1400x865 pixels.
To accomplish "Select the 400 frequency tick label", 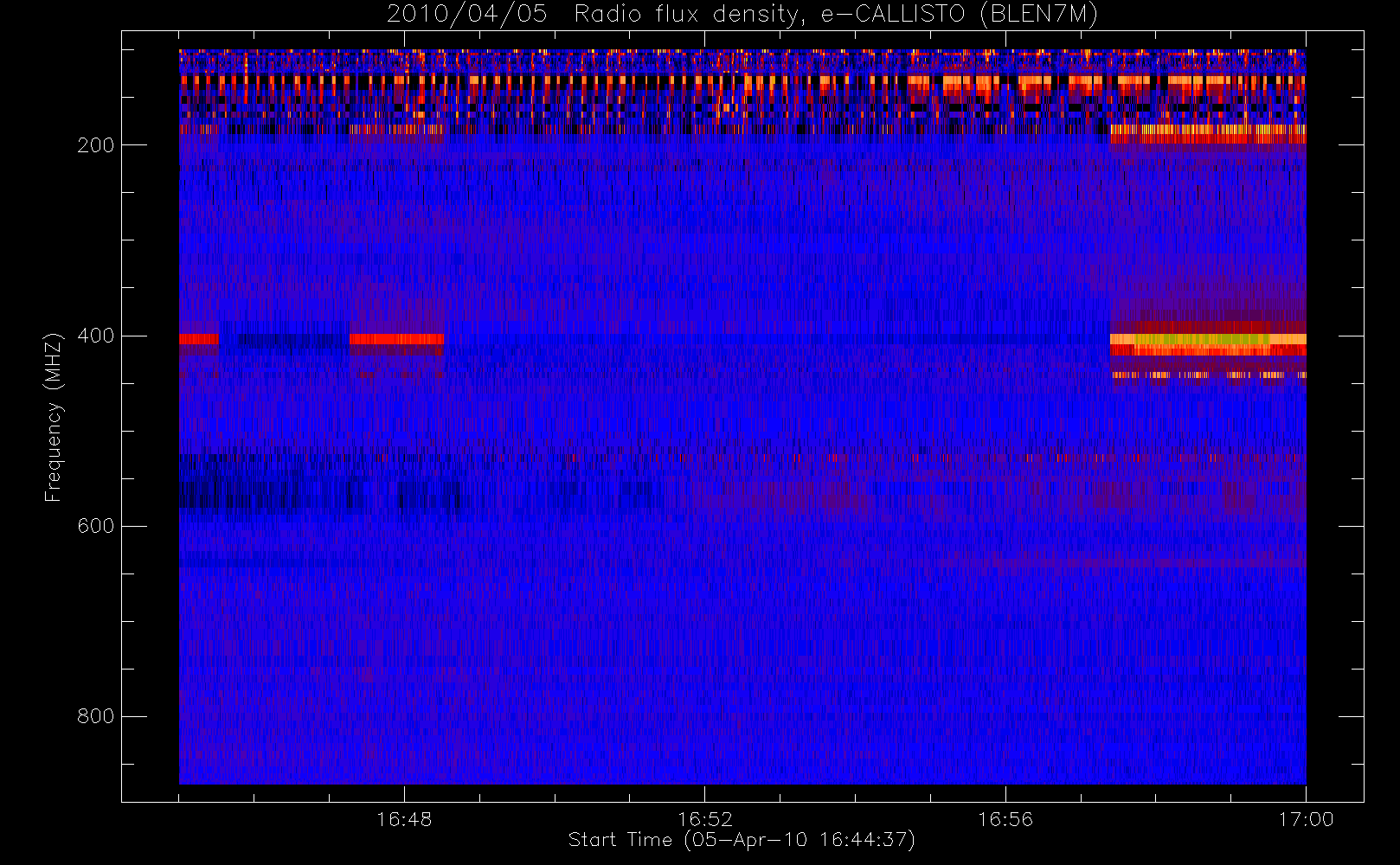I will click(x=95, y=336).
